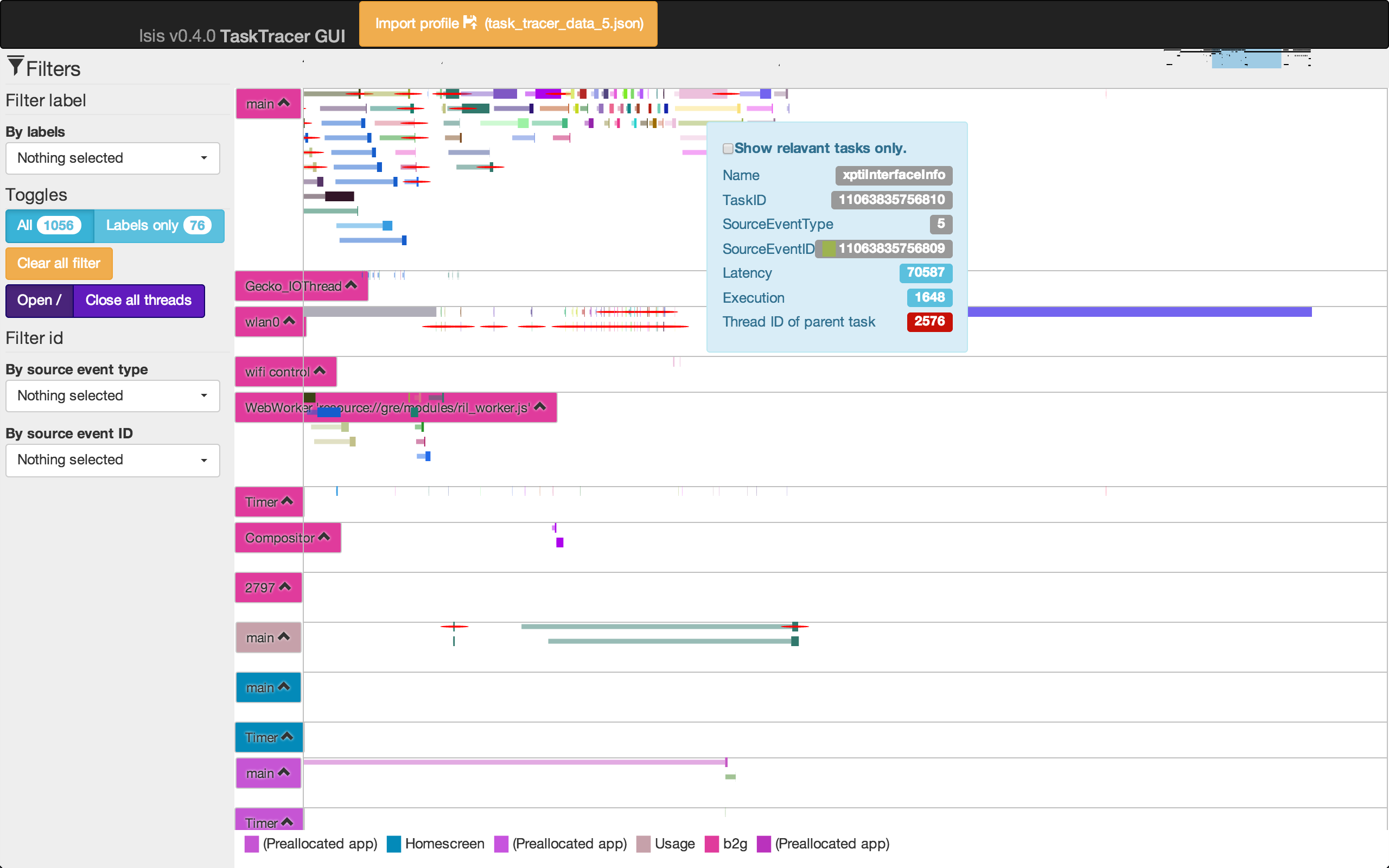Collapse the ril_worker.js WebWorker chevron
Viewport: 1389px width, 868px height.
point(539,406)
